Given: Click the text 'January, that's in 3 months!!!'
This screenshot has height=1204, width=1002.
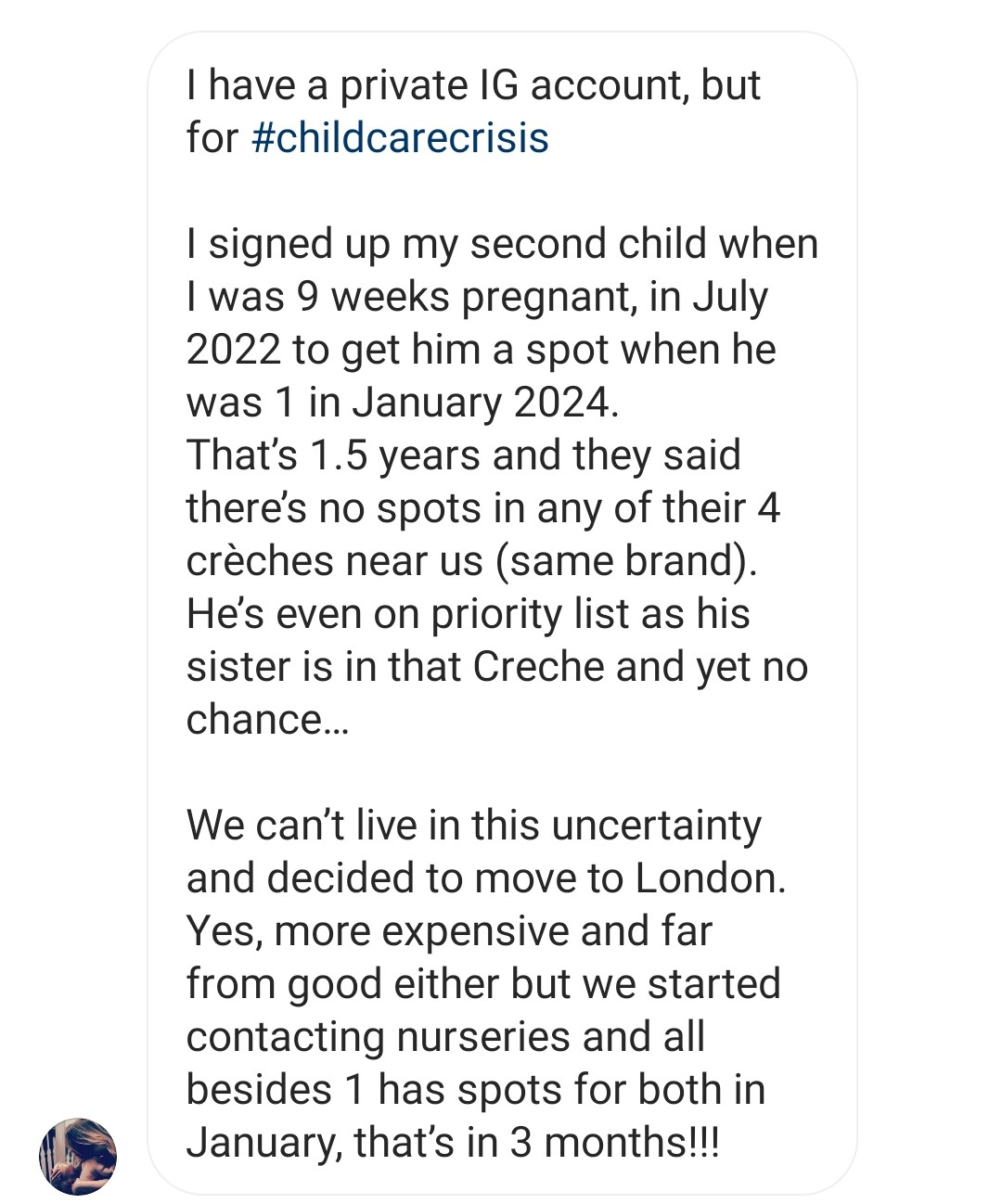Looking at the screenshot, I should click(x=453, y=1143).
